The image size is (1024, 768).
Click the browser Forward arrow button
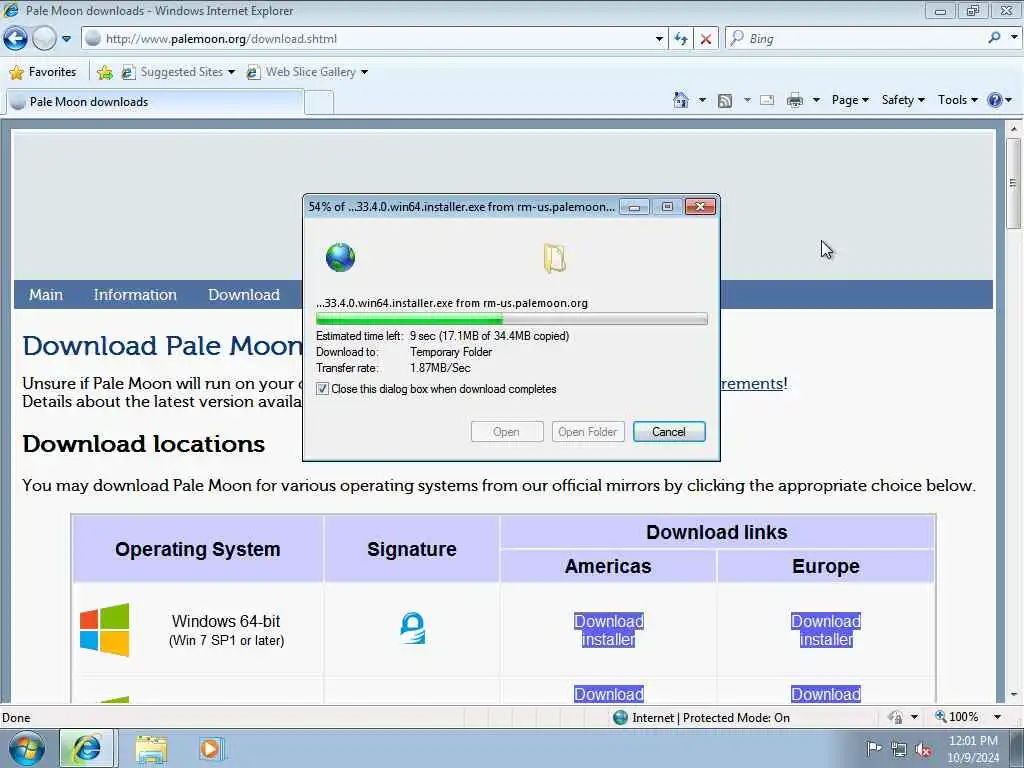(44, 39)
